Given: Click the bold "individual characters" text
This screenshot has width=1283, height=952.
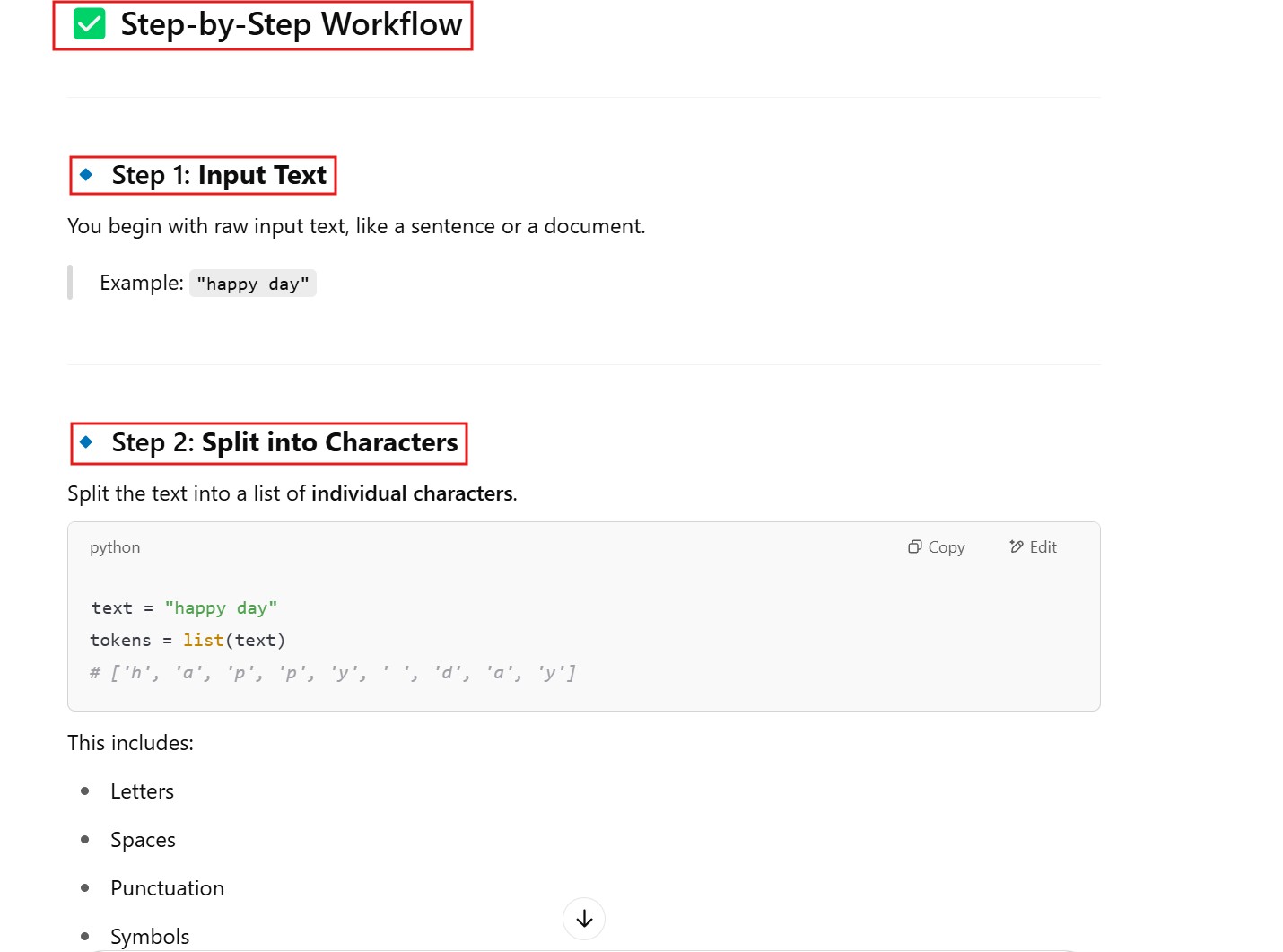Looking at the screenshot, I should 412,493.
